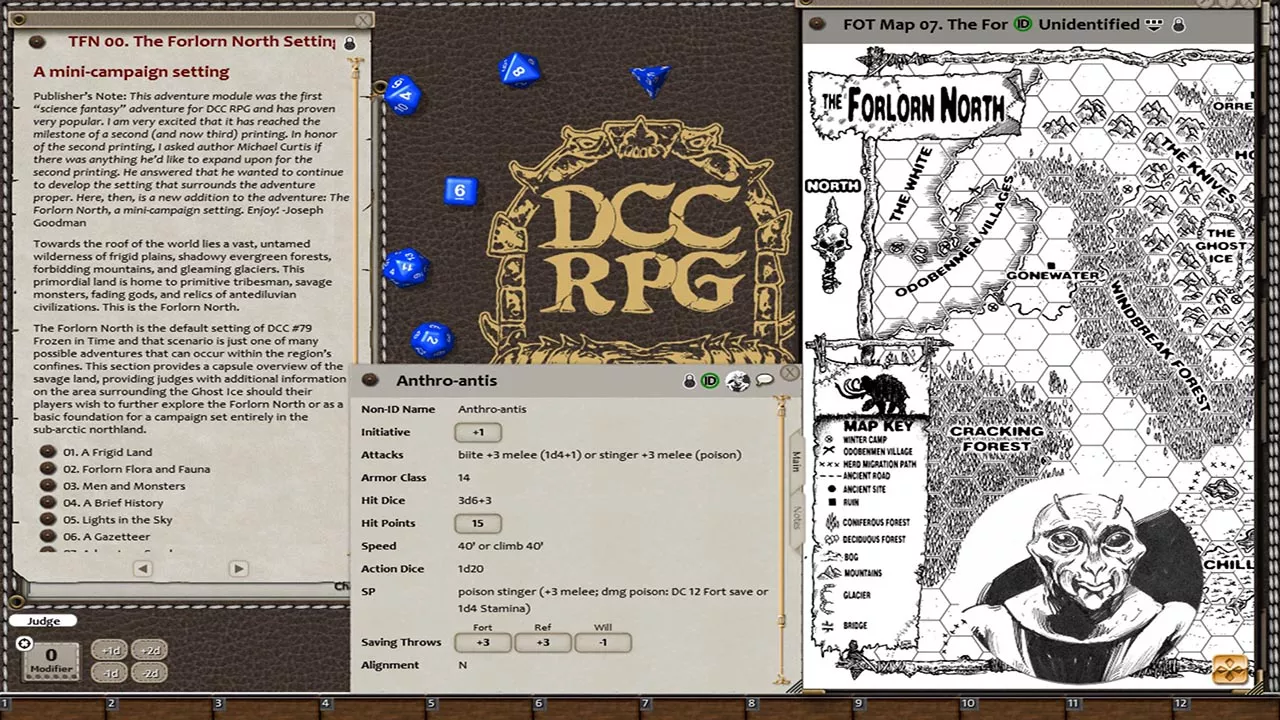Screen dimensions: 1280x720
Task: Pick the blue d10 die showing 11
Action: point(406,268)
